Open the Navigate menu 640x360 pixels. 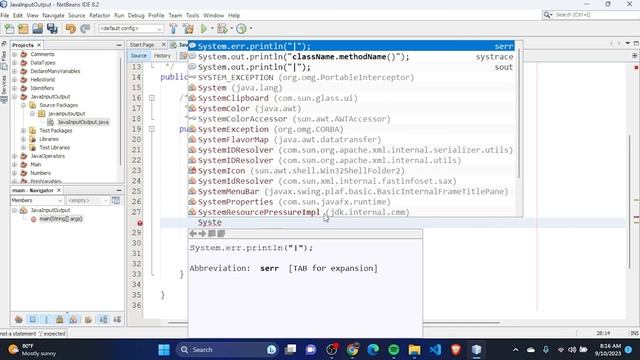tap(53, 16)
